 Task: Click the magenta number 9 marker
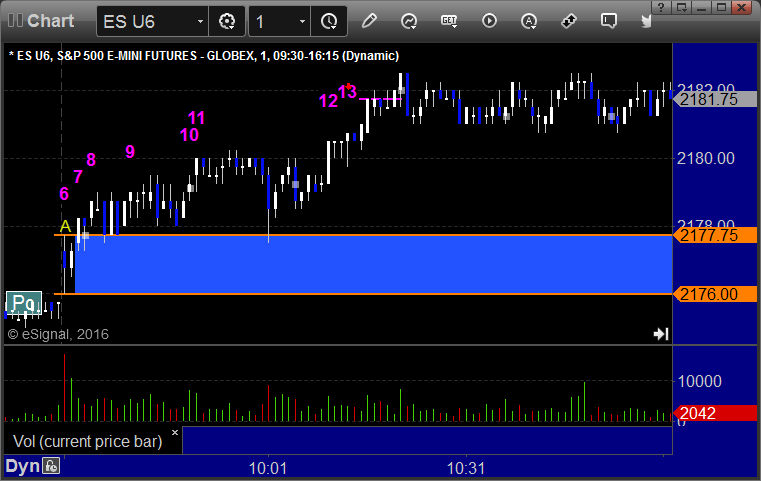click(x=130, y=152)
